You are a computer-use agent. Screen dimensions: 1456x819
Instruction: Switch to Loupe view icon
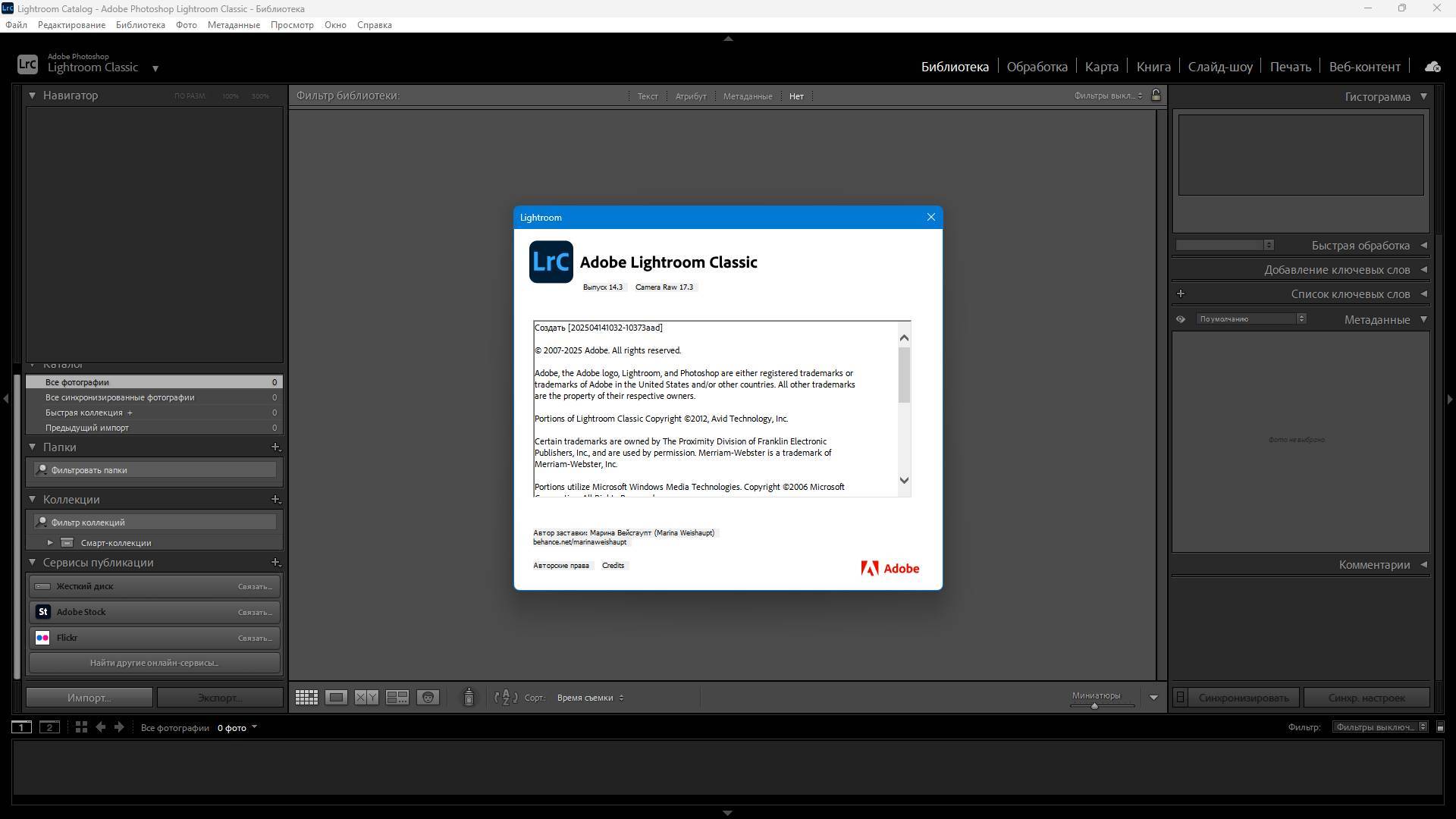pos(336,698)
